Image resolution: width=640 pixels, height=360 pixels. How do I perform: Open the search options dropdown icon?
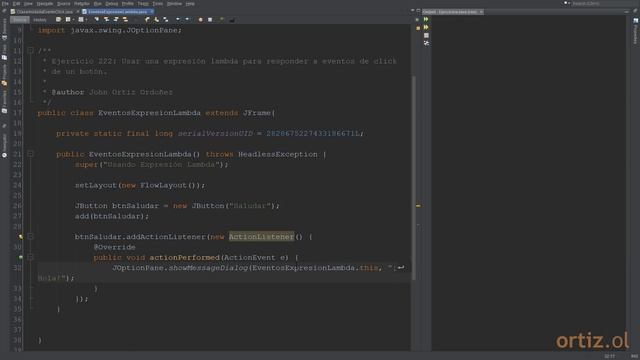coord(567,3)
